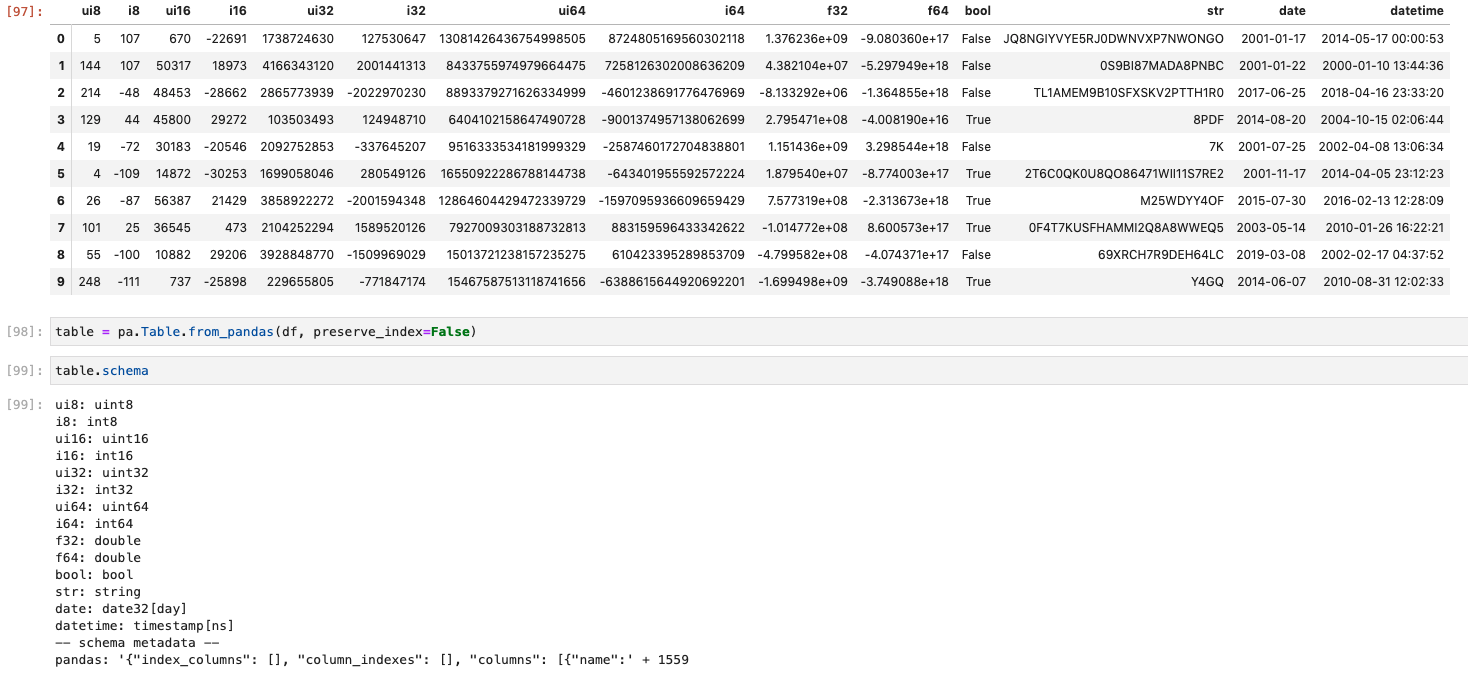1468x674 pixels.
Task: Select datetime 2010-08-31 12:02:33
Action: tap(1382, 281)
